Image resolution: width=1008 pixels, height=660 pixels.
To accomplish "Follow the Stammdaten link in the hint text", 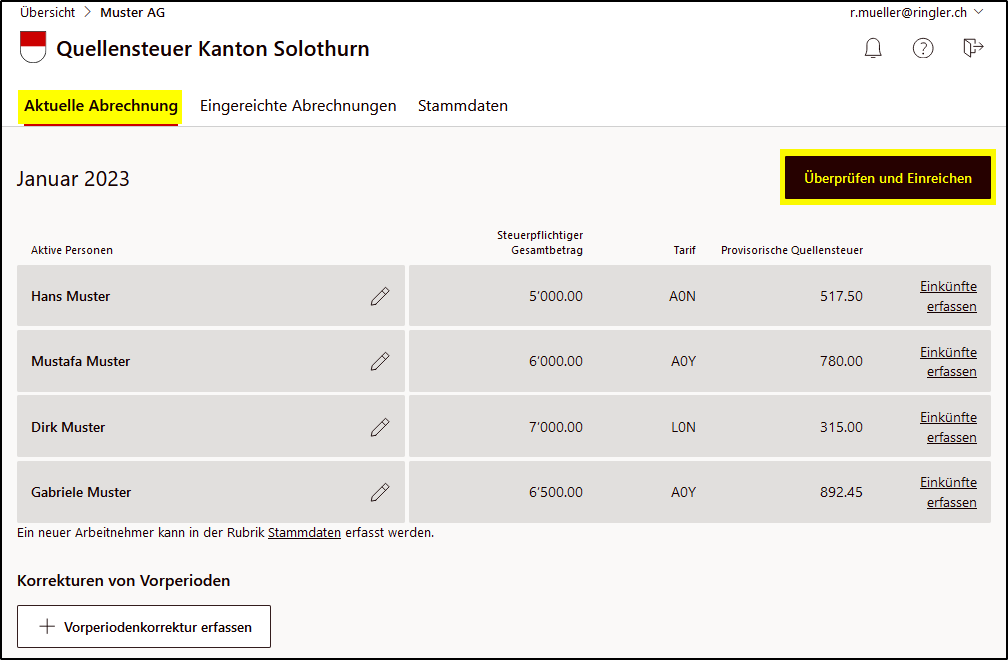I will [x=304, y=533].
